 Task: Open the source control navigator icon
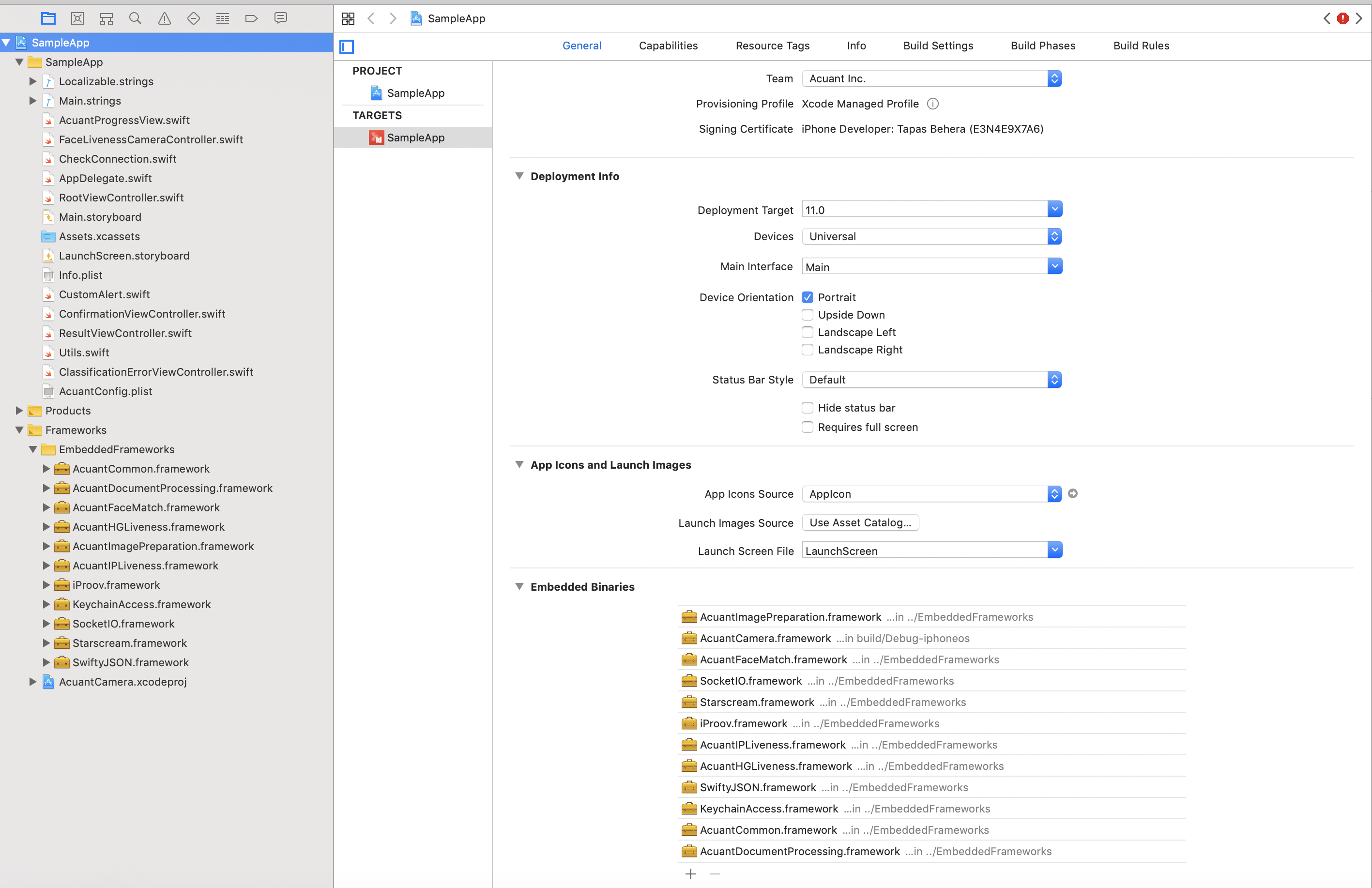tap(77, 18)
